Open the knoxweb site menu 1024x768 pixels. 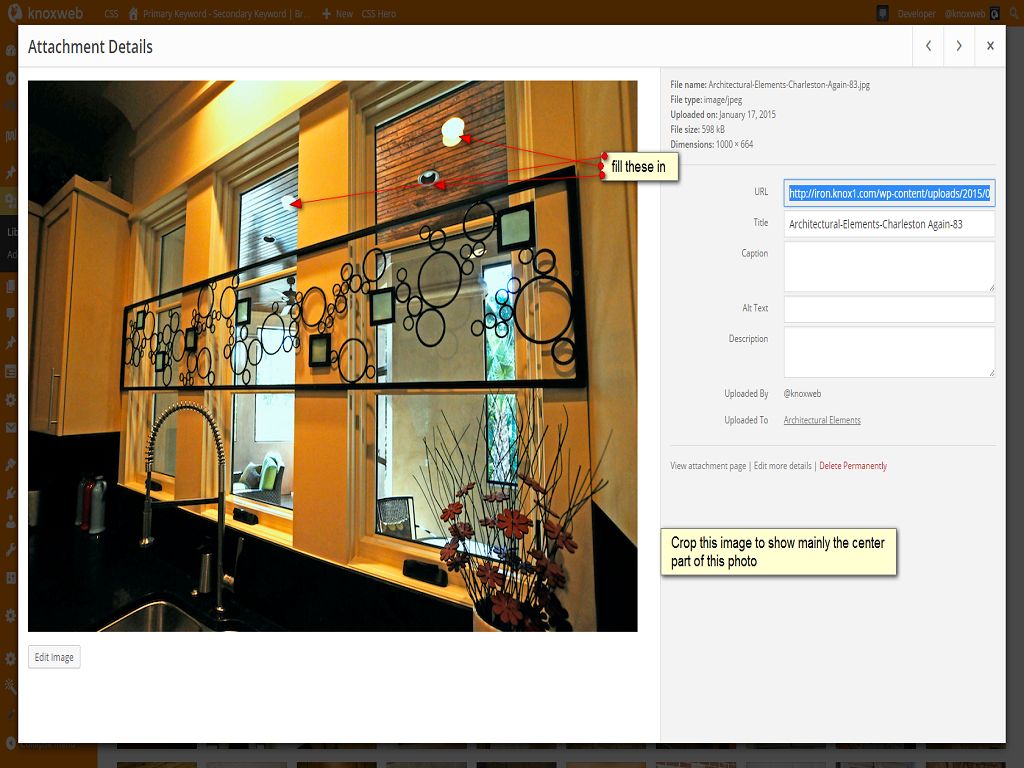(46, 13)
